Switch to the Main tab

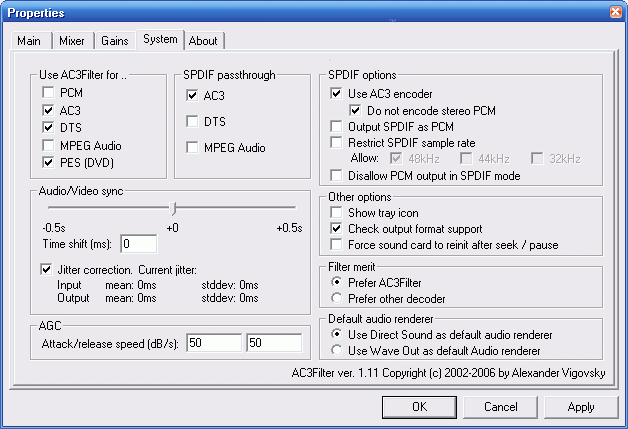tap(28, 41)
